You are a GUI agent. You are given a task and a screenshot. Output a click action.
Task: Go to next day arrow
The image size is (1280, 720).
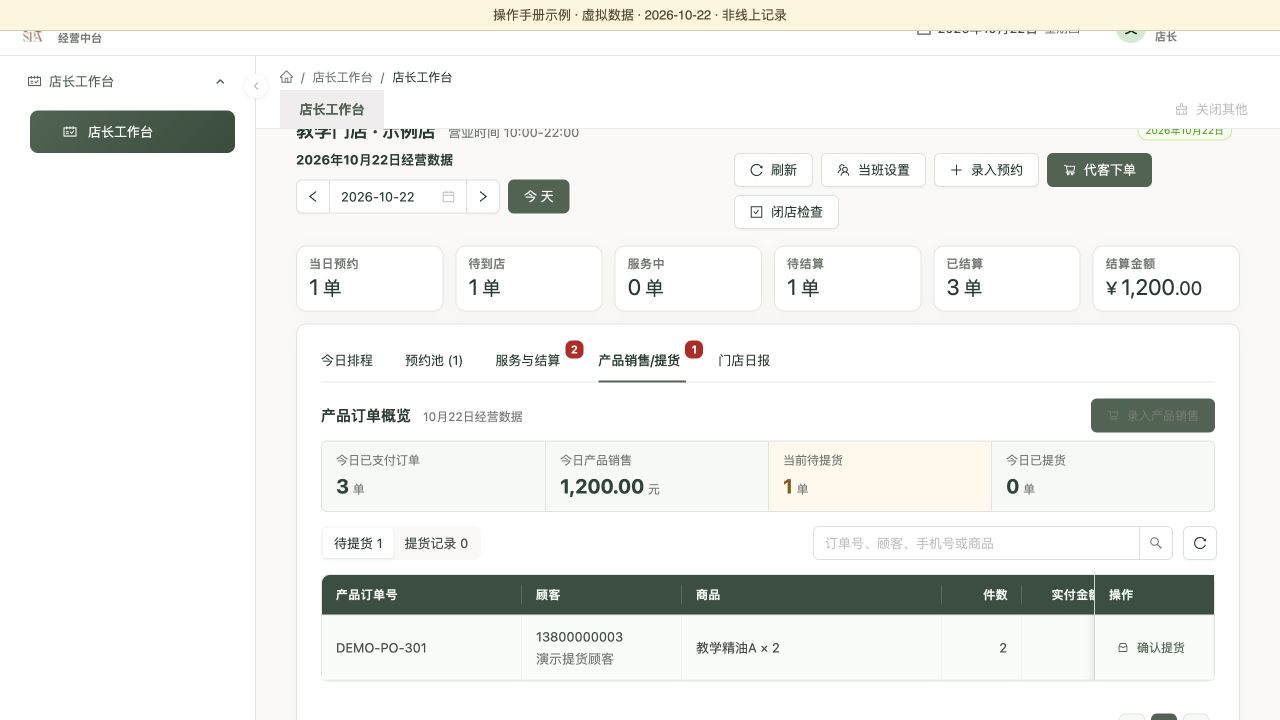click(x=483, y=197)
